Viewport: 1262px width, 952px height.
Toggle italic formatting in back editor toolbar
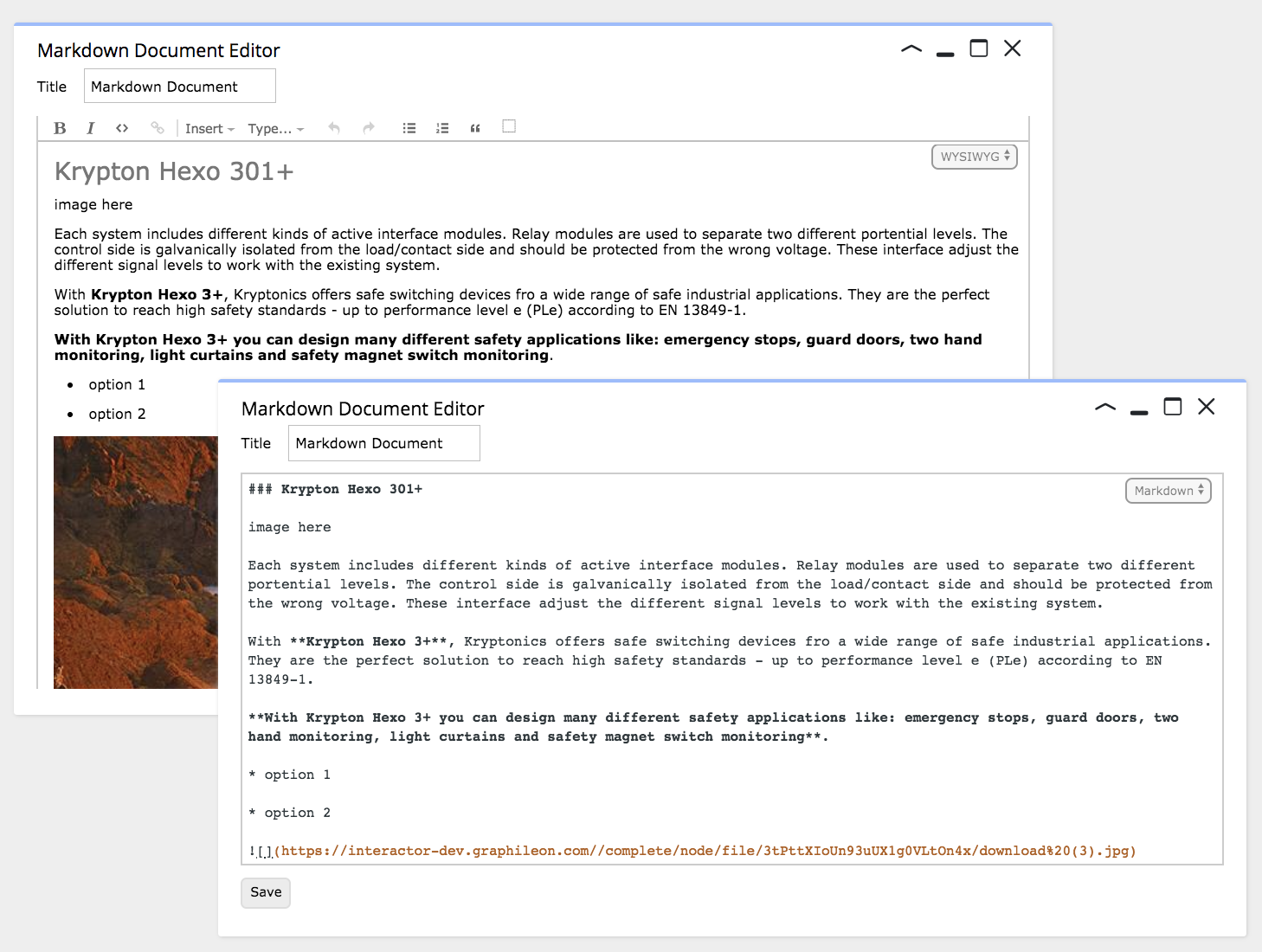tap(90, 128)
